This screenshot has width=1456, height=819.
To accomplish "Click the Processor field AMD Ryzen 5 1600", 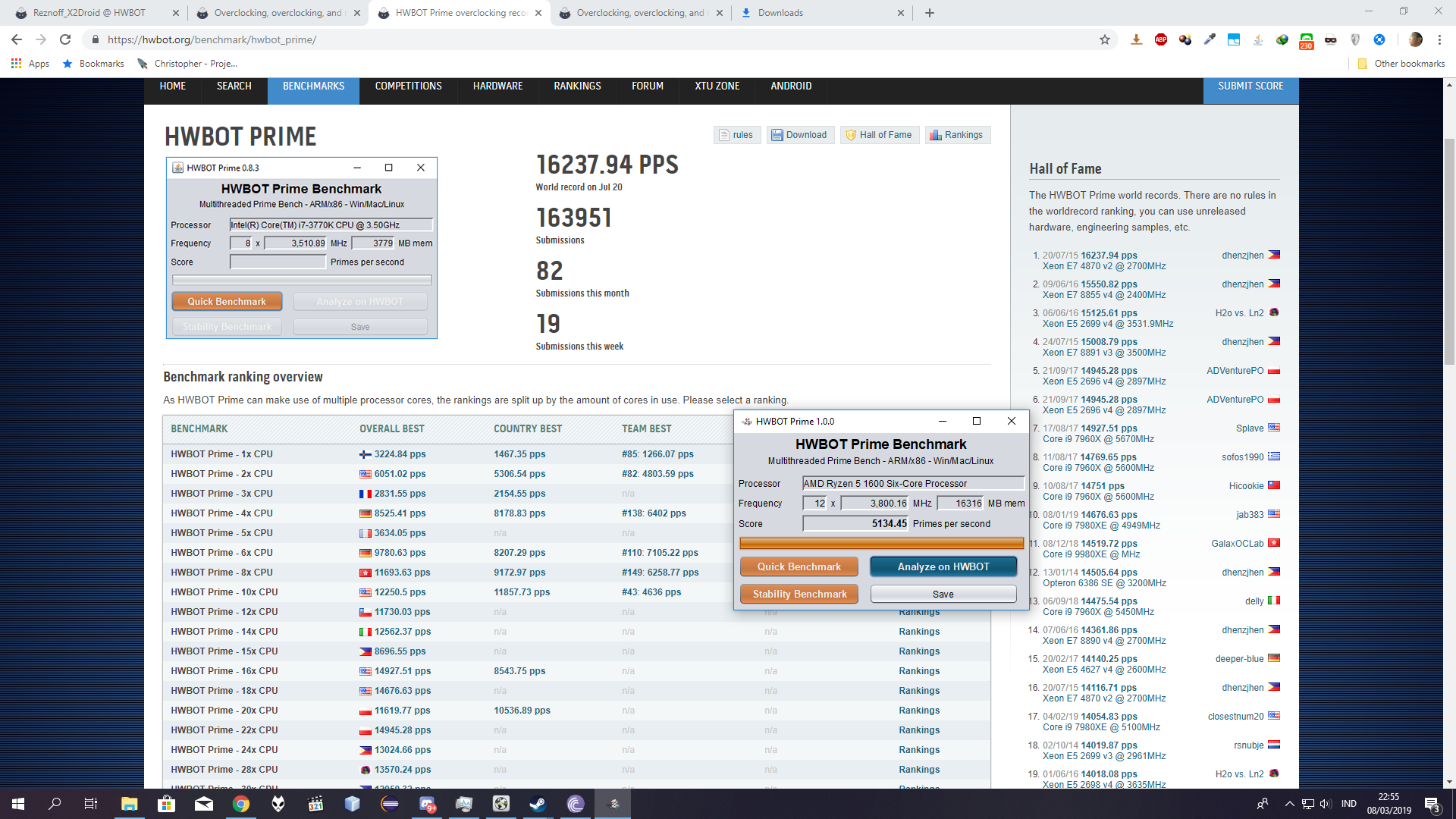I will (913, 484).
